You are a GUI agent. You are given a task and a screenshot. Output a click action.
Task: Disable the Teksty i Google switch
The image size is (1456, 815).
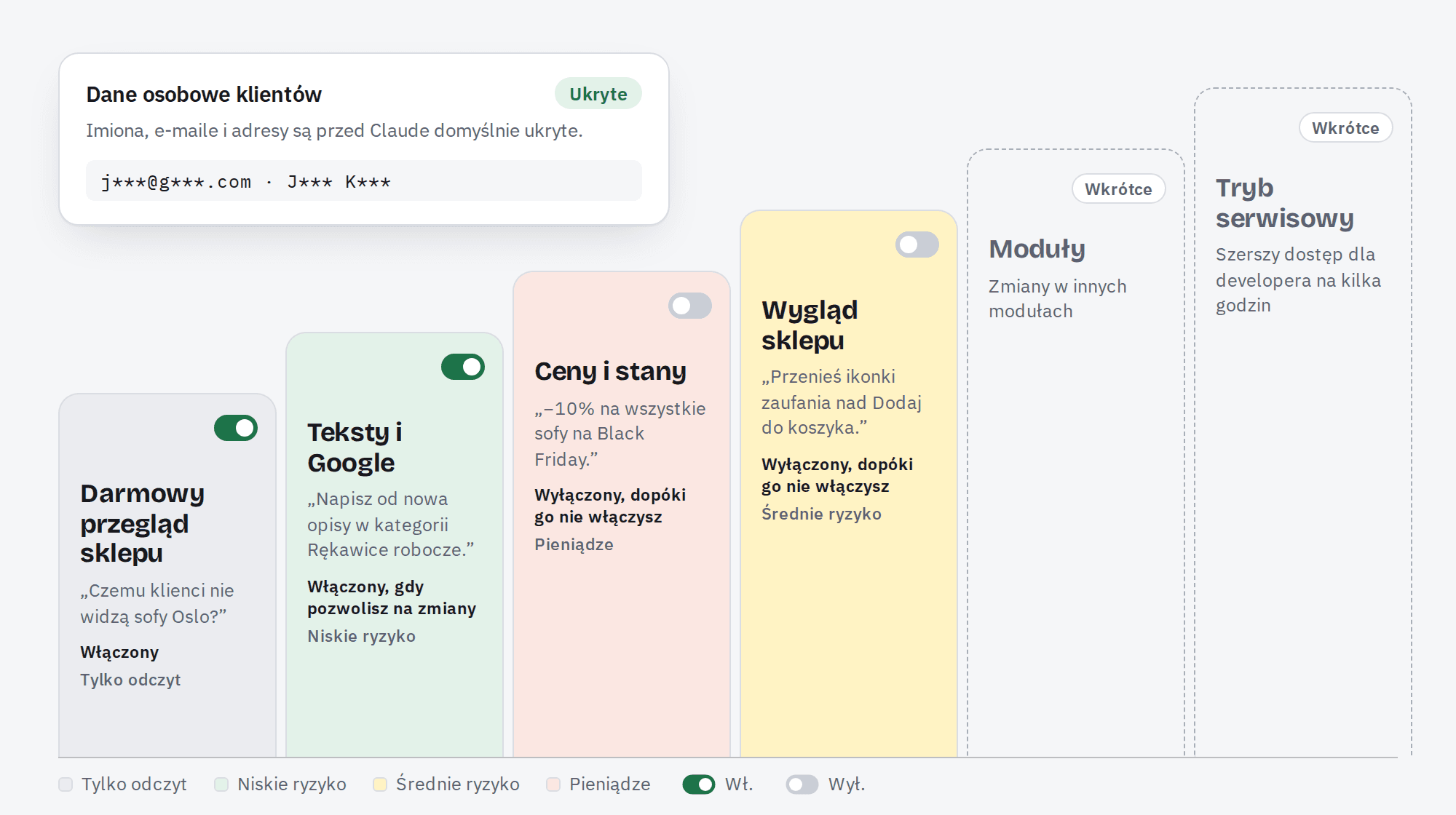(463, 367)
